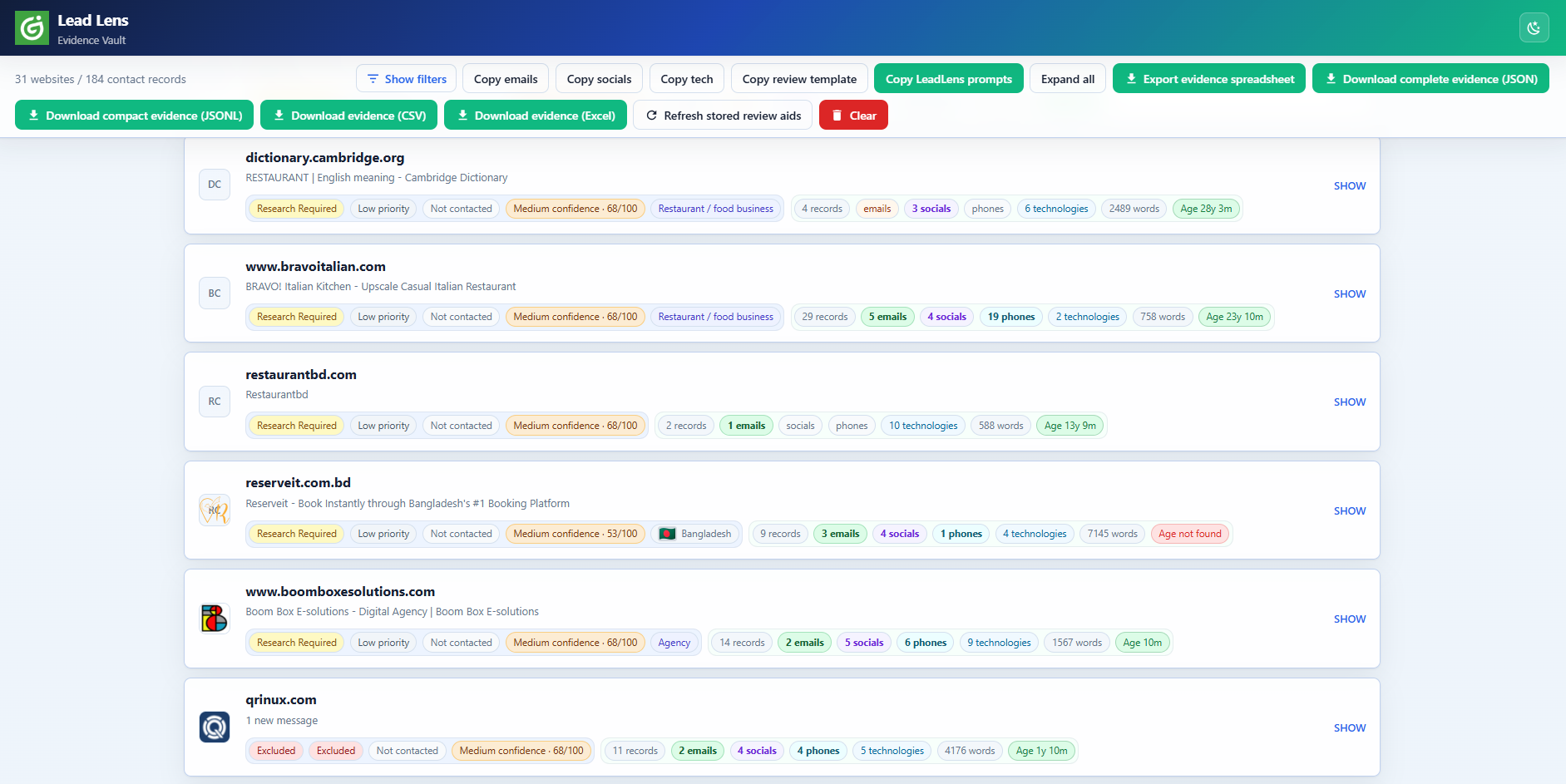Viewport: 1566px width, 784px height.
Task: Download compact evidence as JSONL
Action: coord(135,116)
